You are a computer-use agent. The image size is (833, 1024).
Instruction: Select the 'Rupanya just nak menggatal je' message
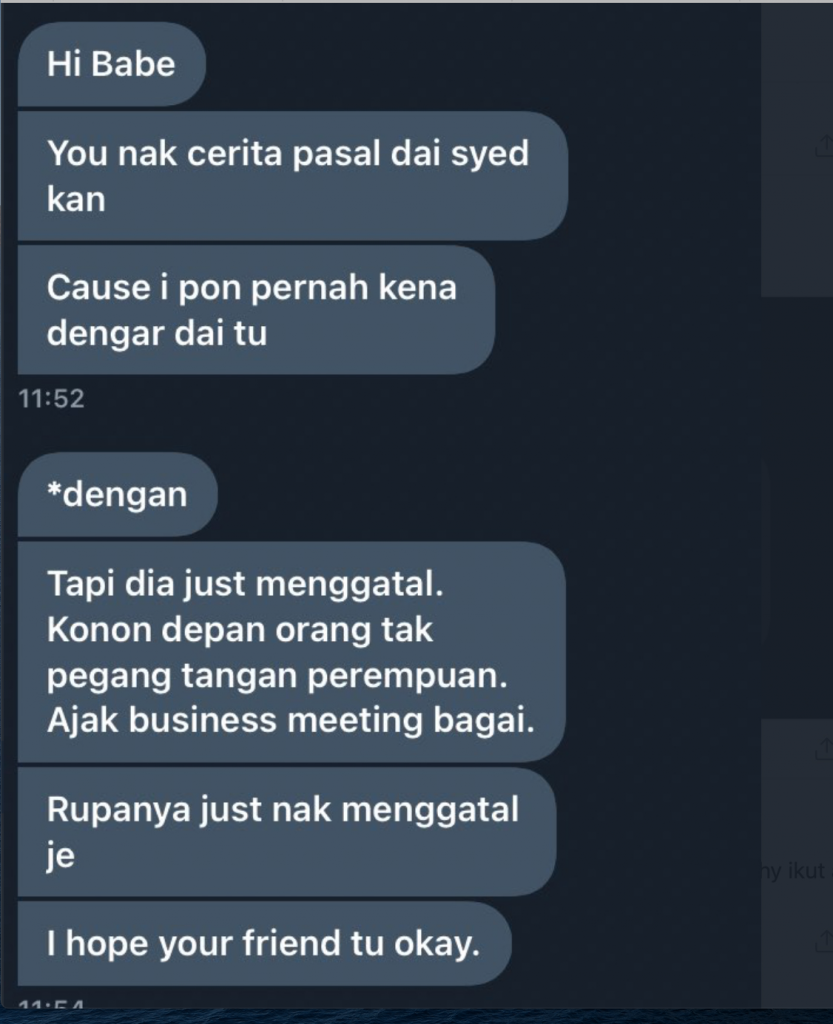pyautogui.click(x=287, y=831)
